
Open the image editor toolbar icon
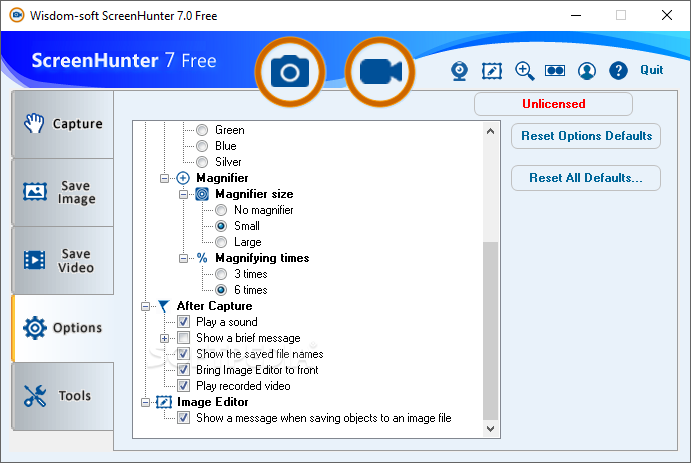(x=492, y=70)
